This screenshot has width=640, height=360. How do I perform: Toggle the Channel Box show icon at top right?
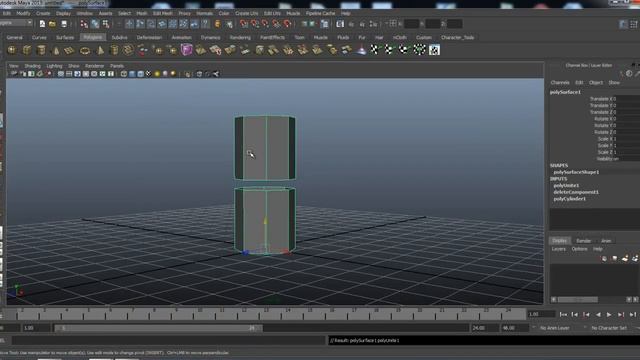tap(633, 24)
